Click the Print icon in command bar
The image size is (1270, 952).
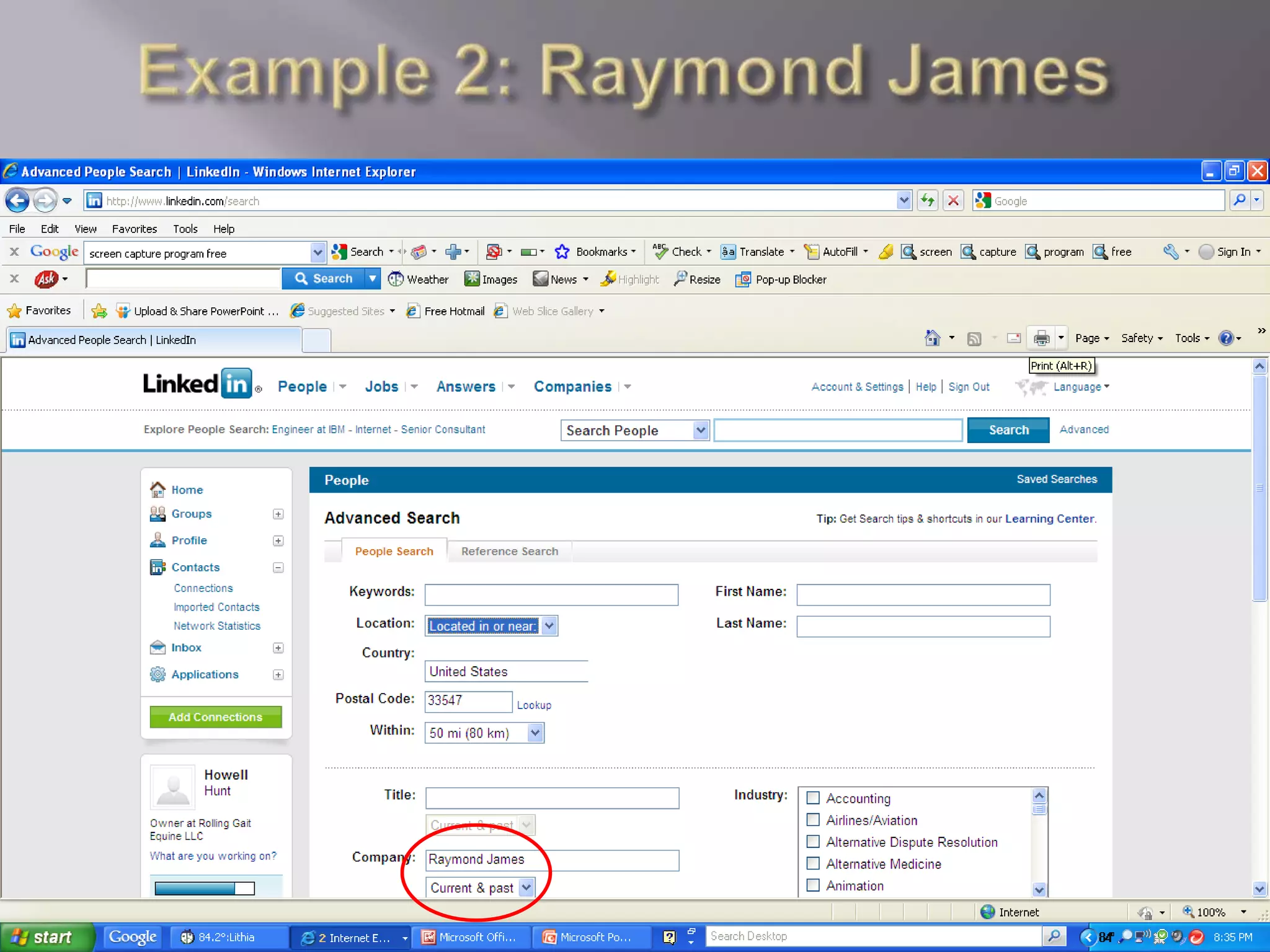click(1041, 338)
